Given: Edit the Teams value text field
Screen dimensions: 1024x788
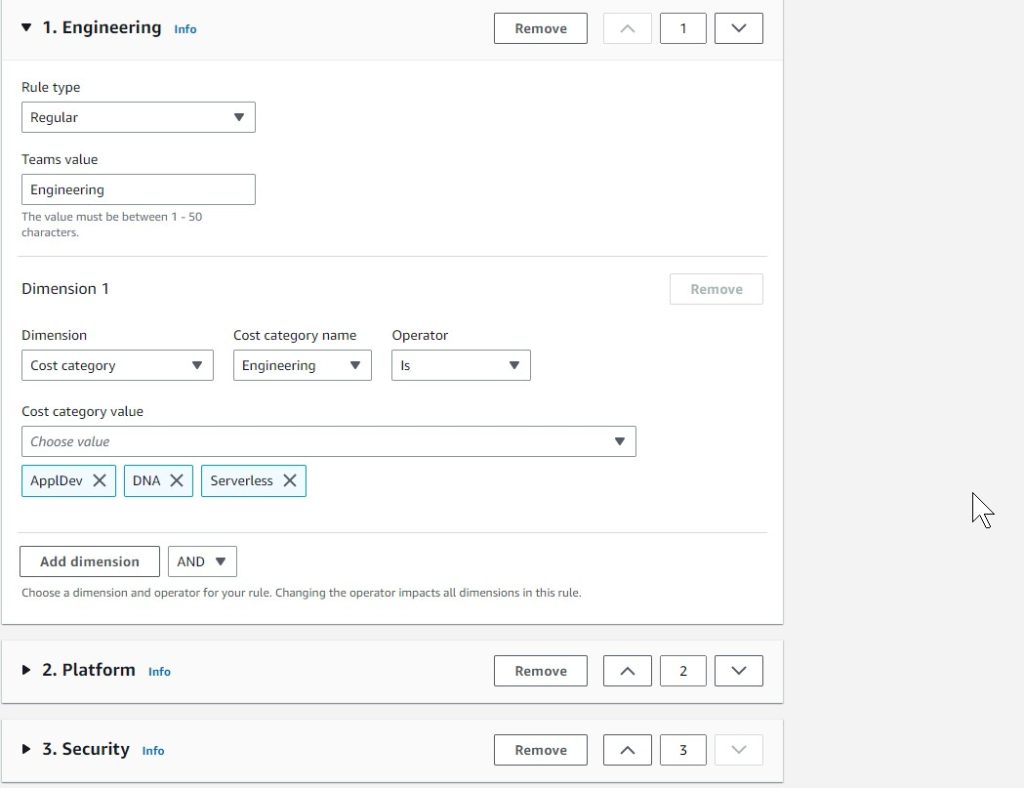Looking at the screenshot, I should pos(138,189).
